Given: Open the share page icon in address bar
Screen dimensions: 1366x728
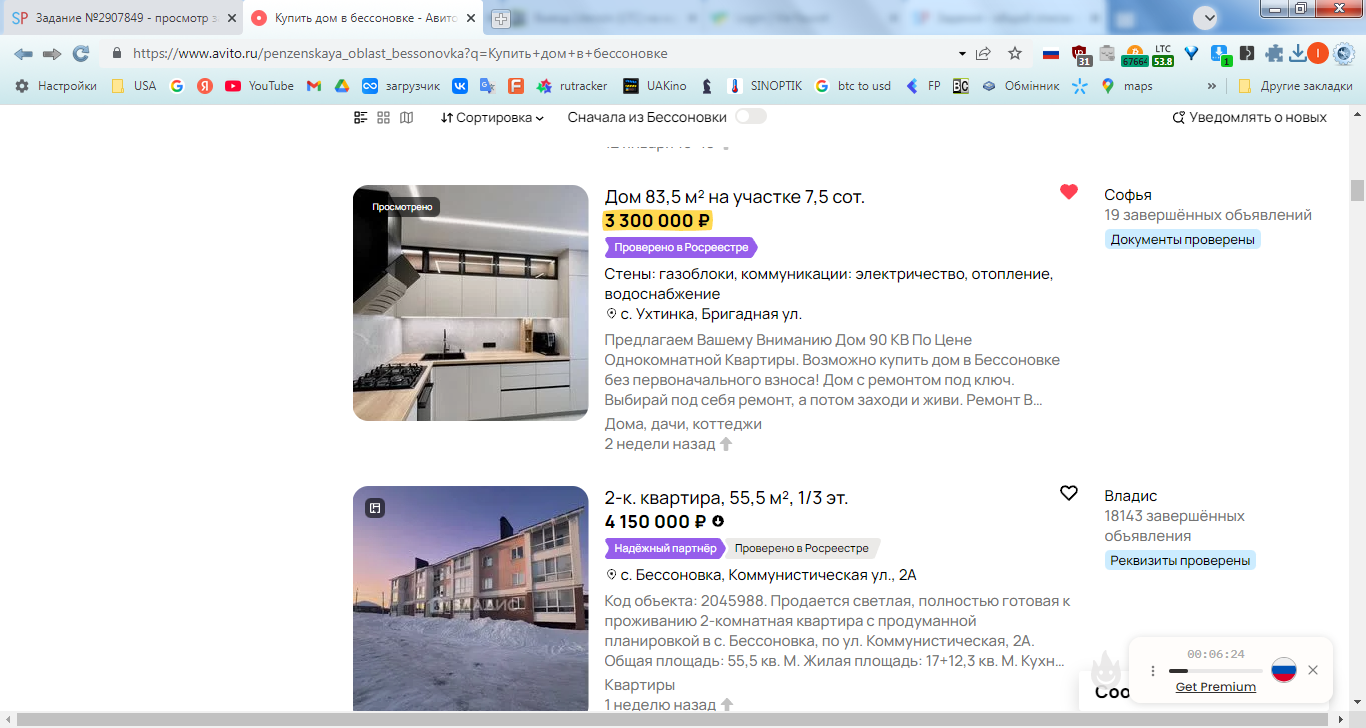Looking at the screenshot, I should pyautogui.click(x=984, y=53).
